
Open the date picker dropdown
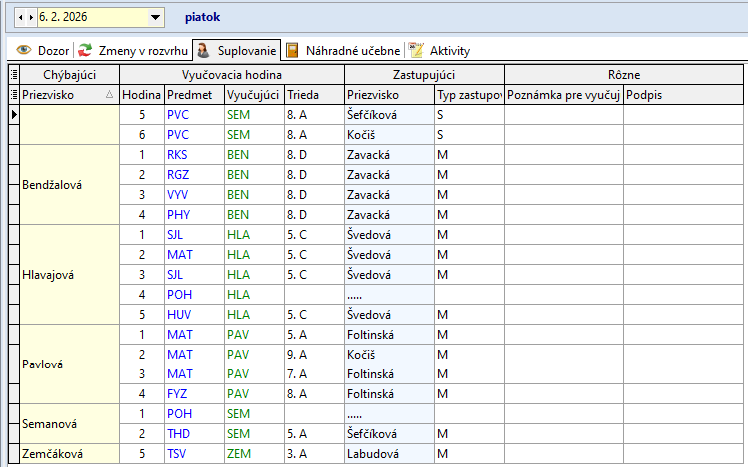click(x=154, y=17)
